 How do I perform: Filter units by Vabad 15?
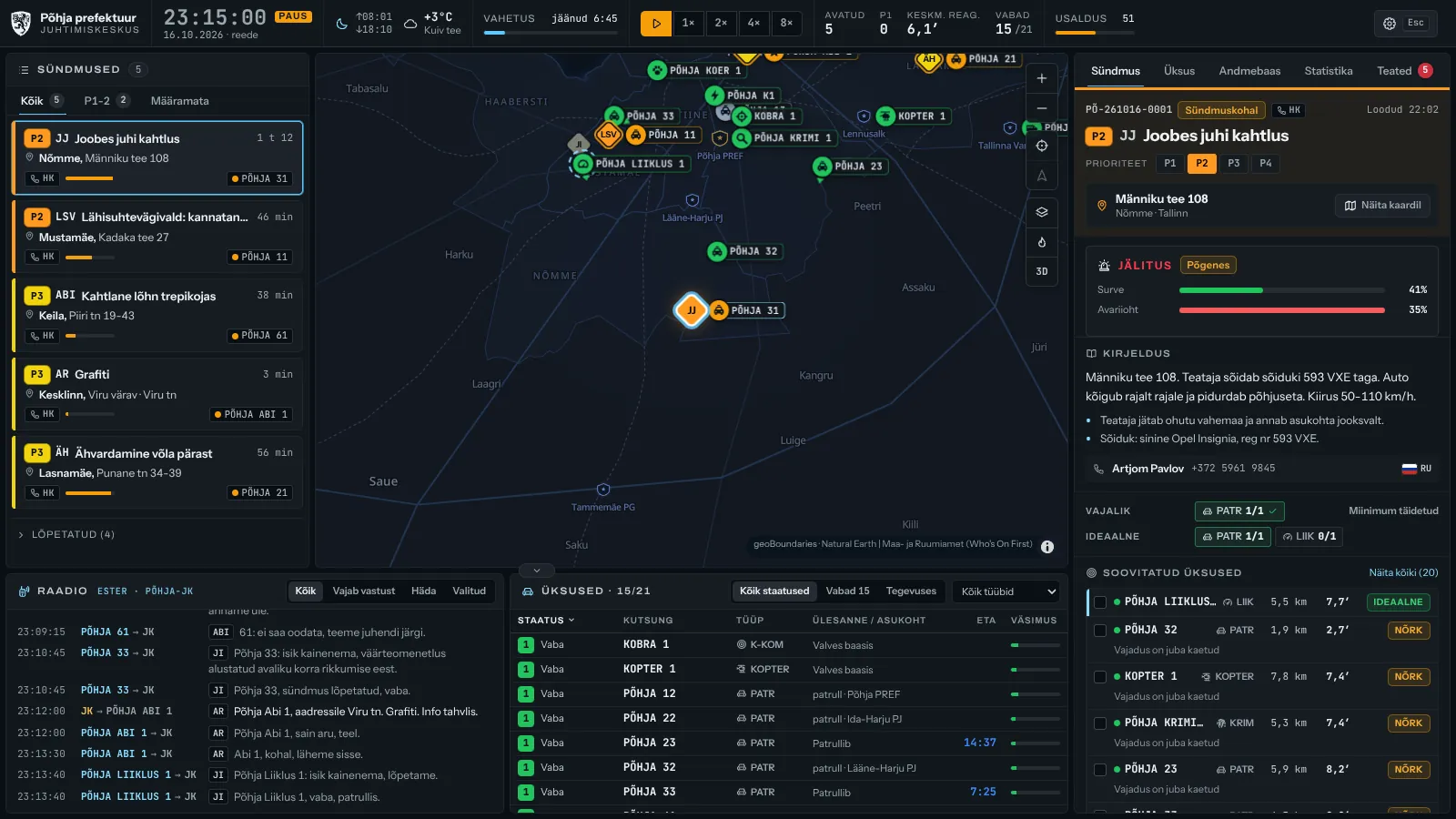point(847,591)
